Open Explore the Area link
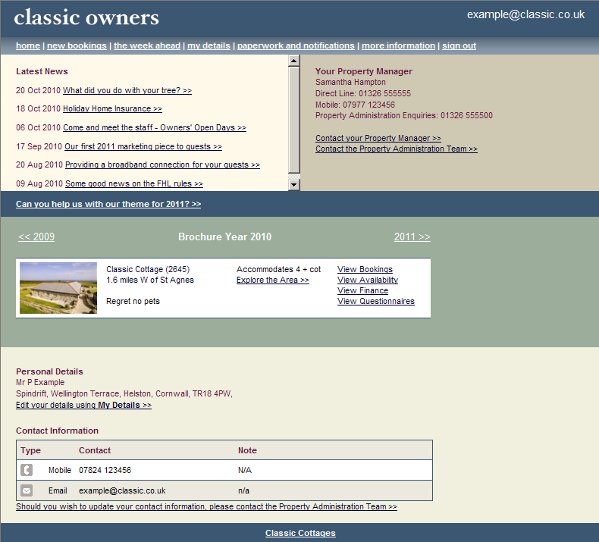This screenshot has height=542, width=599. 273,280
